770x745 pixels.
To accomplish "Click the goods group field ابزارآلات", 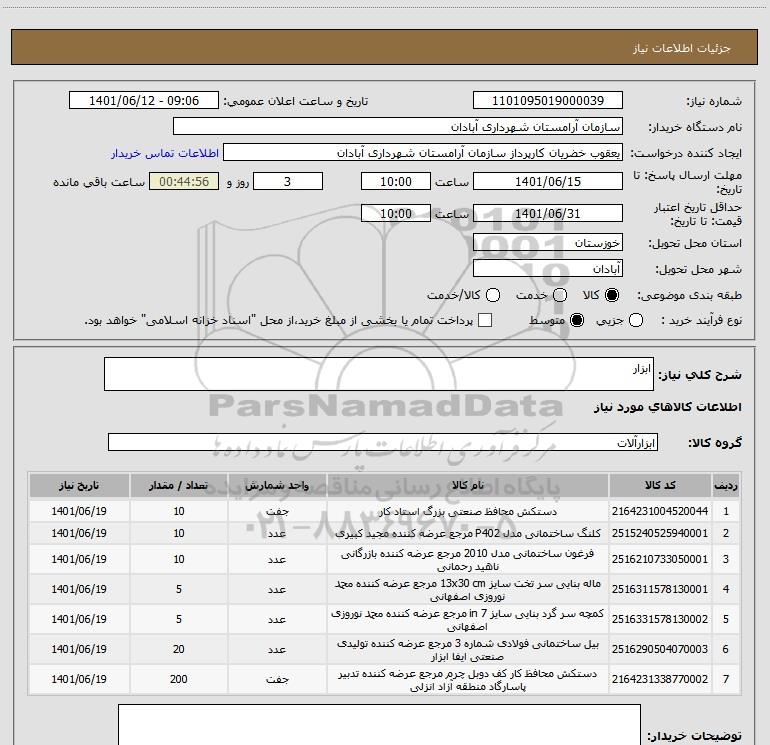I will click(383, 442).
